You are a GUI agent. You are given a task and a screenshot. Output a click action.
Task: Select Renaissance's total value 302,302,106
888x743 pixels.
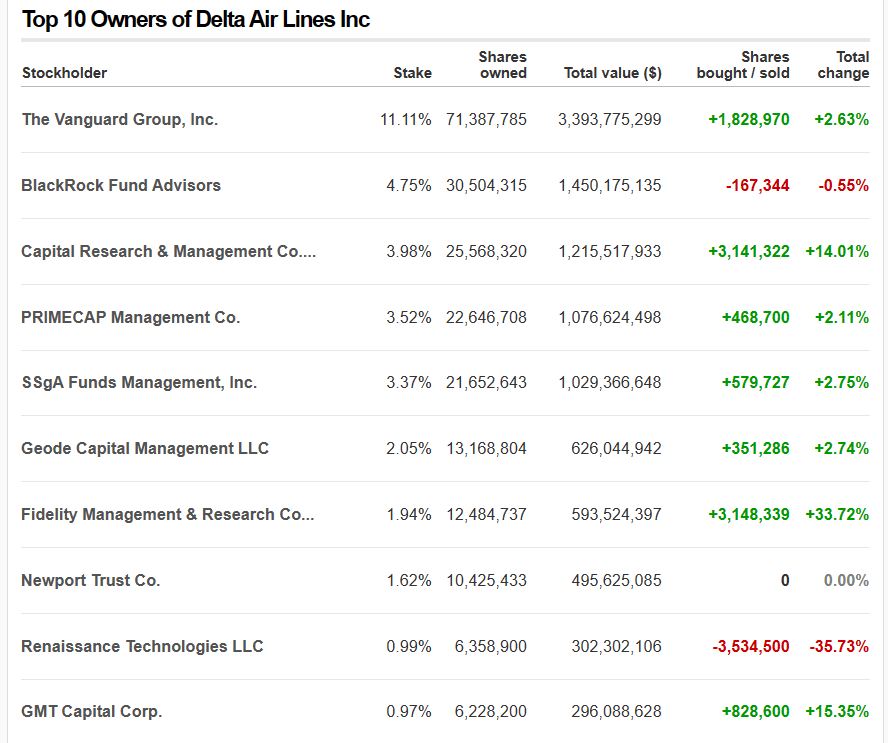coord(616,646)
